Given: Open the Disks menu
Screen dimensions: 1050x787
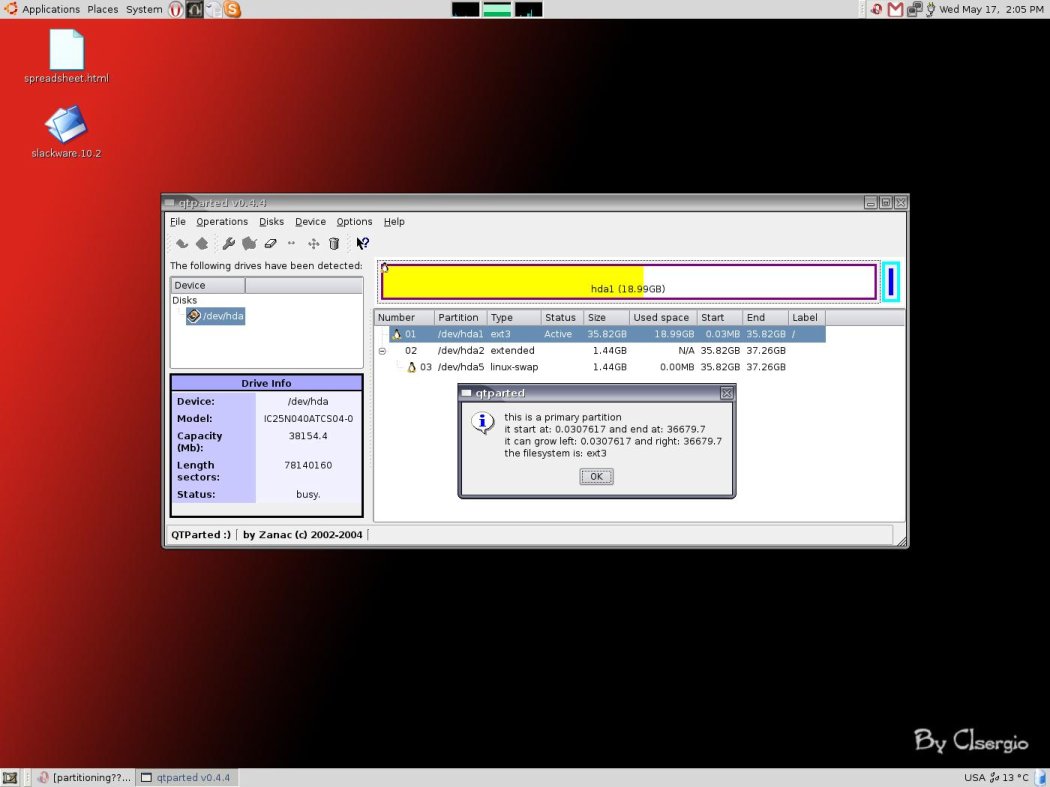Looking at the screenshot, I should point(271,222).
